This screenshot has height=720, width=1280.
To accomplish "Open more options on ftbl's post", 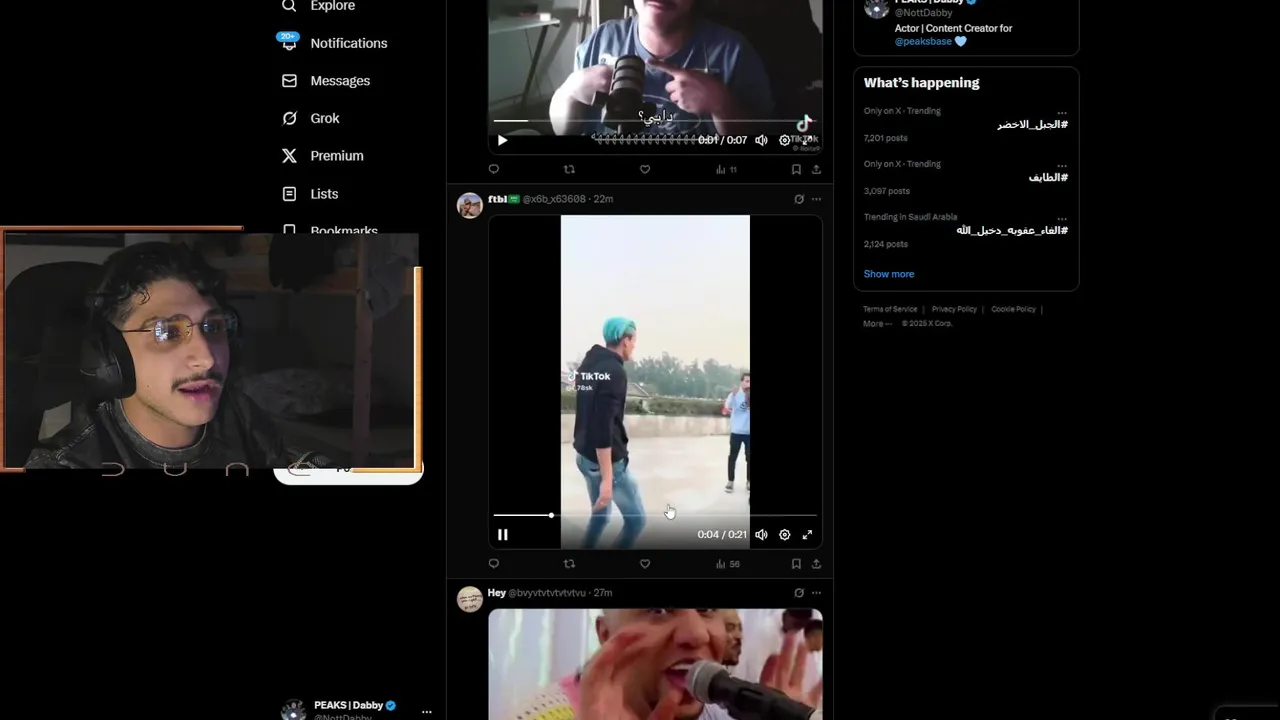I will (816, 199).
